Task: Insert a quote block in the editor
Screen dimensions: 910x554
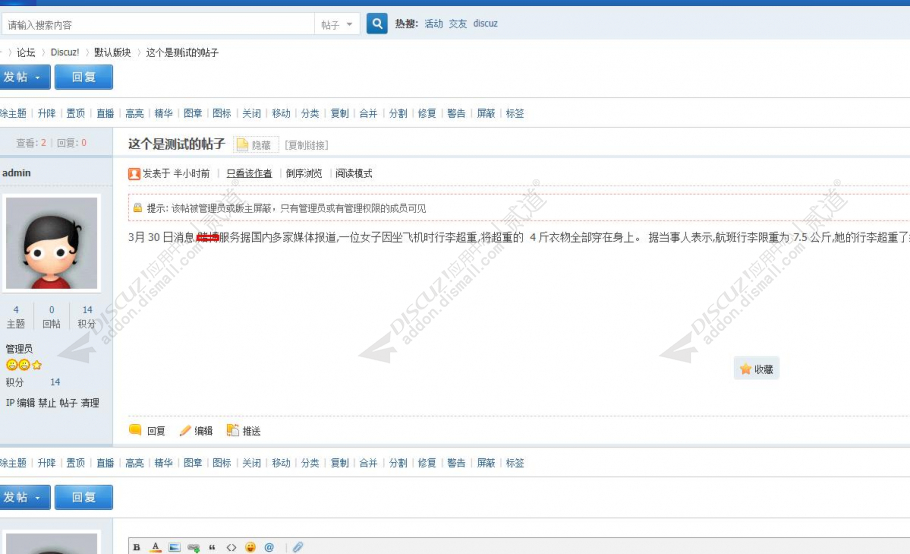Action: [x=212, y=547]
